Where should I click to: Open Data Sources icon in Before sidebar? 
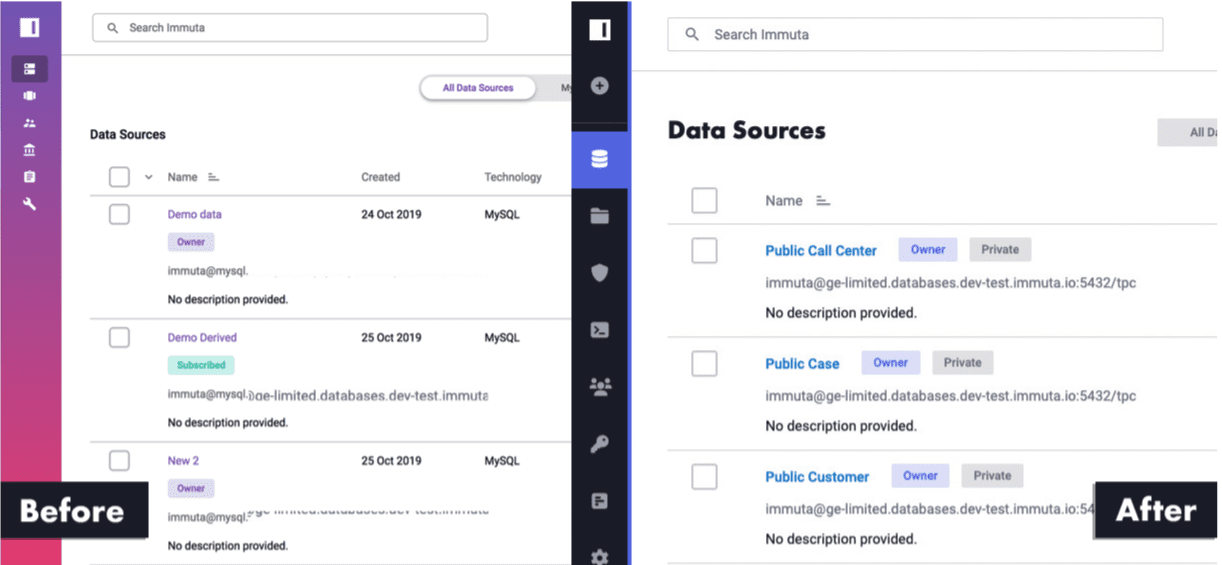[x=30, y=69]
